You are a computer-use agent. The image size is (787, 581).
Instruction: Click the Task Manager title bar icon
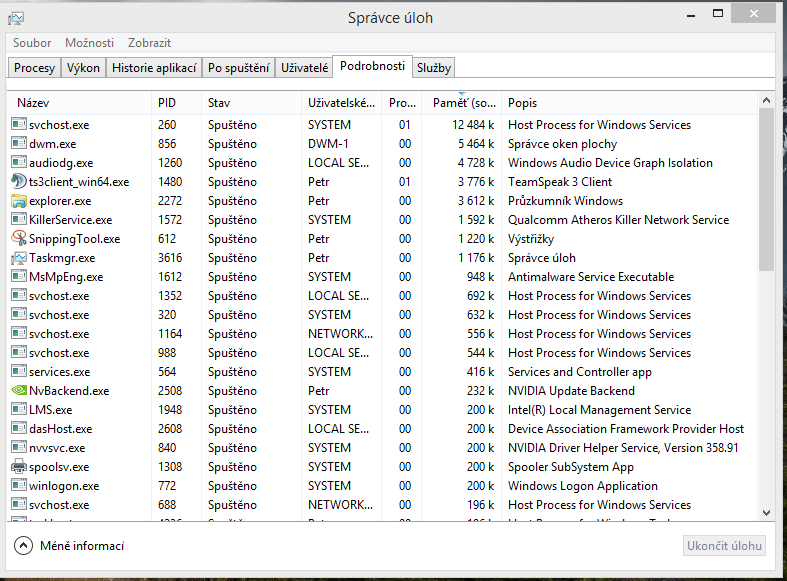tap(16, 18)
